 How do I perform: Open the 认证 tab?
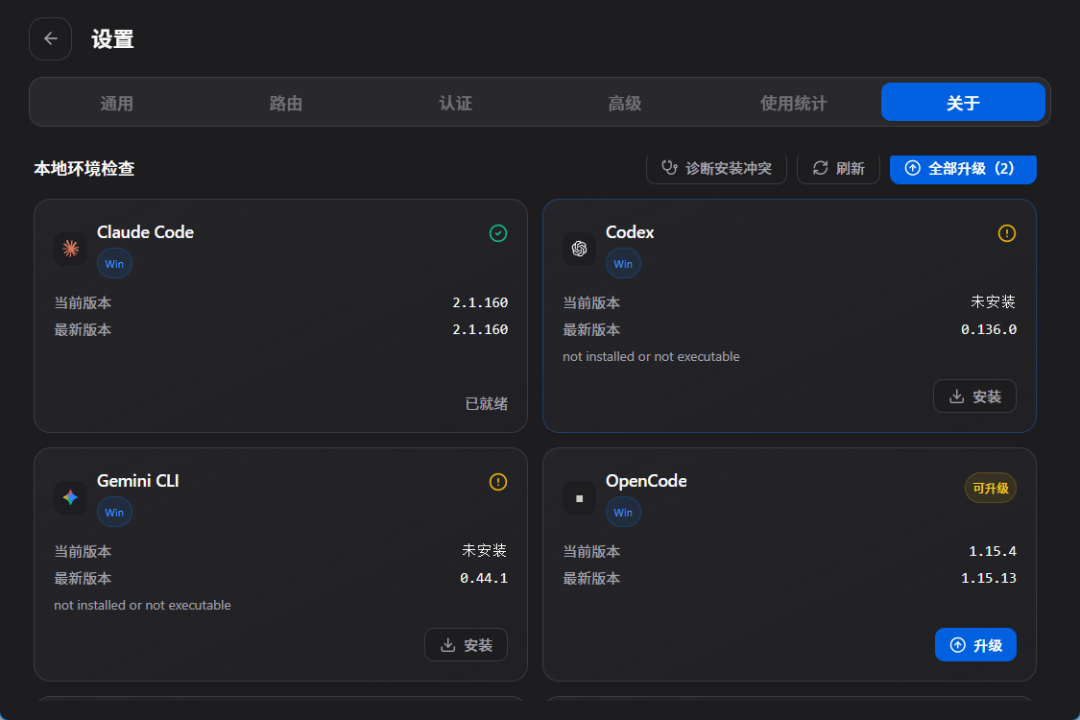(x=455, y=103)
